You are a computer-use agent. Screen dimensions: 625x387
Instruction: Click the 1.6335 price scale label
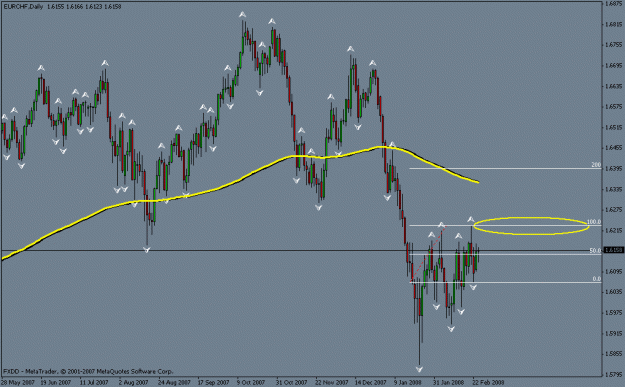point(613,189)
